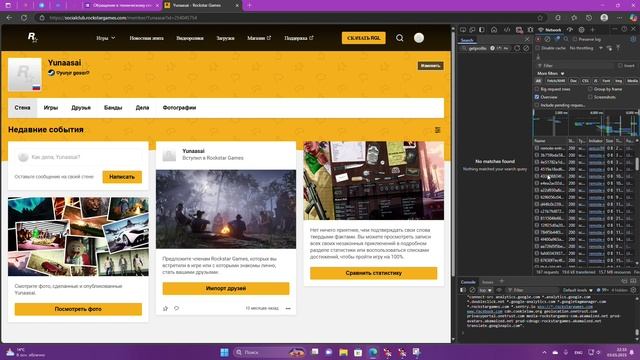Image resolution: width=640 pixels, height=360 pixels.
Task: Toggle DevTools device emulation
Action: pyautogui.click(x=472, y=30)
